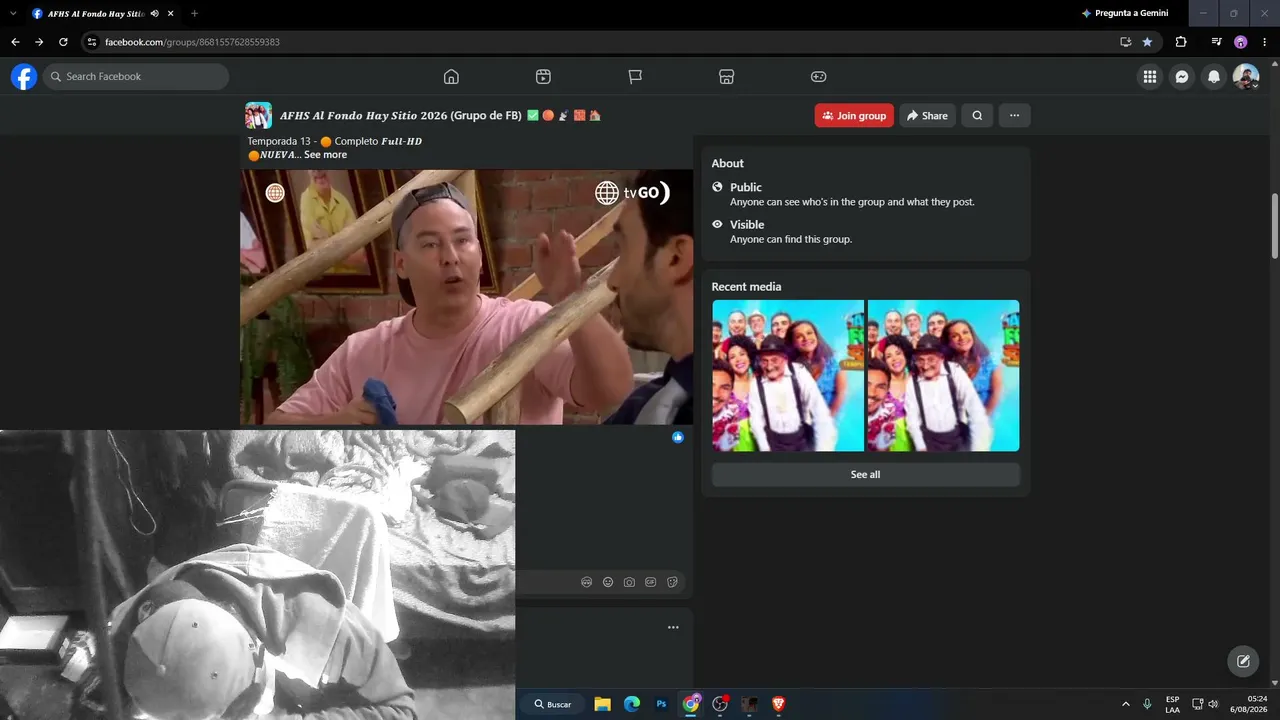The height and width of the screenshot is (720, 1280).
Task: View site information in address bar
Action: click(92, 42)
